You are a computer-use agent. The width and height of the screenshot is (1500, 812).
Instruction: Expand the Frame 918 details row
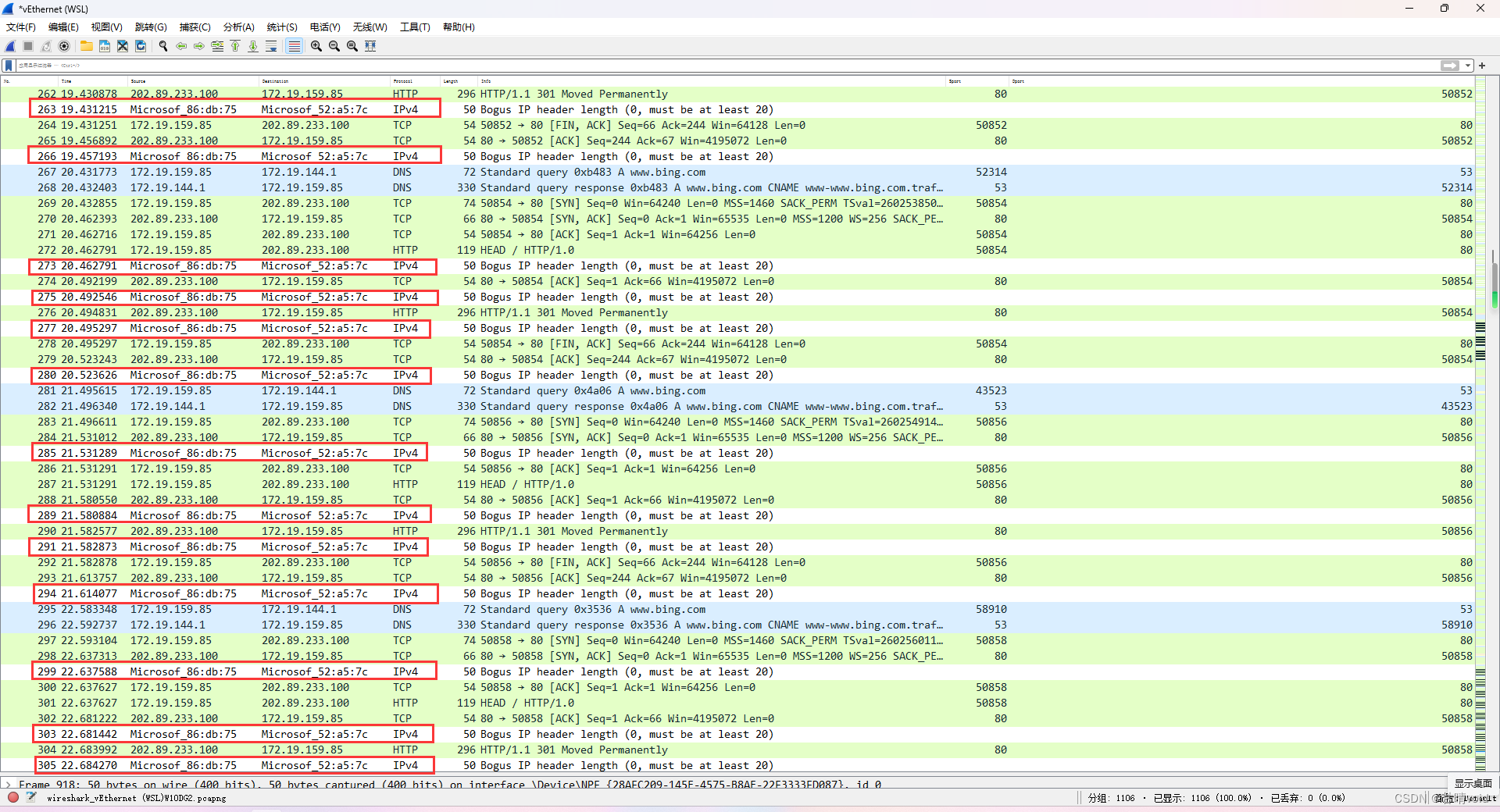click(x=8, y=784)
